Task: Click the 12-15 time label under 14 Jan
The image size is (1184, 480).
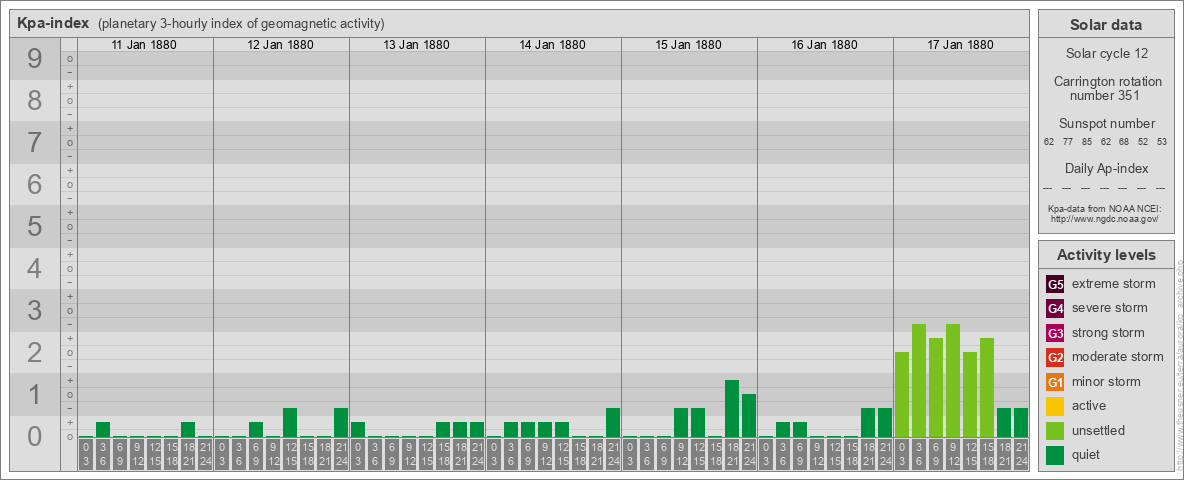Action: (562, 454)
